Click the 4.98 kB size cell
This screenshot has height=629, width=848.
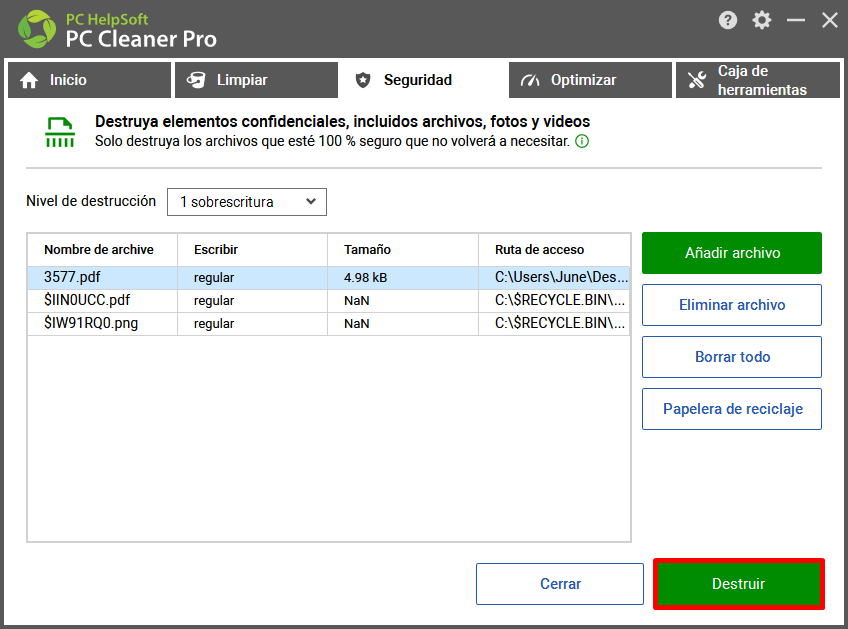pyautogui.click(x=402, y=277)
